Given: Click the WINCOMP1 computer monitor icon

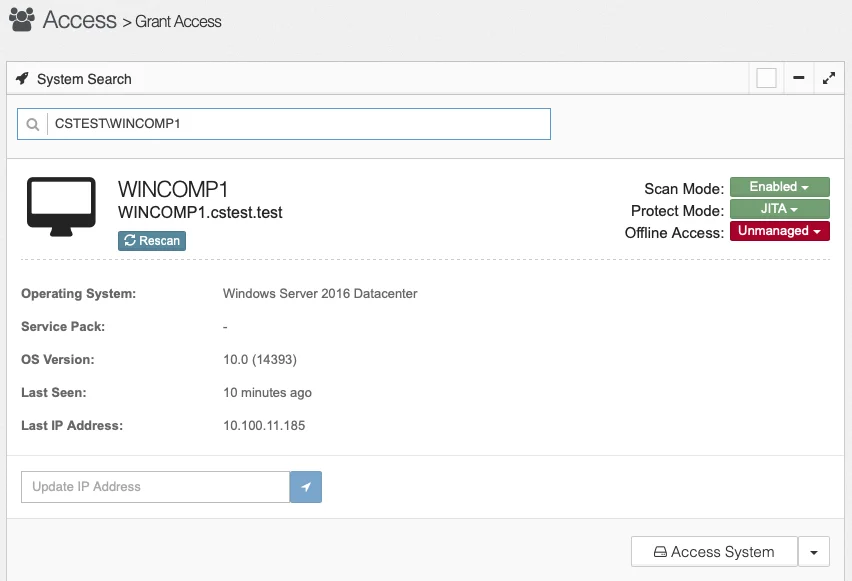Looking at the screenshot, I should [61, 207].
